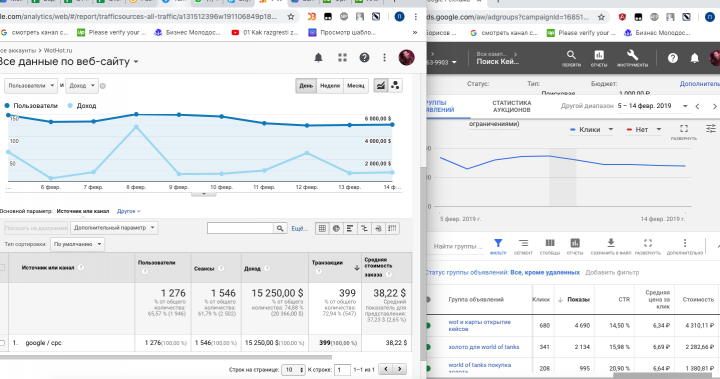
Task: Open the золото для world of tanks ad group
Action: [484, 347]
